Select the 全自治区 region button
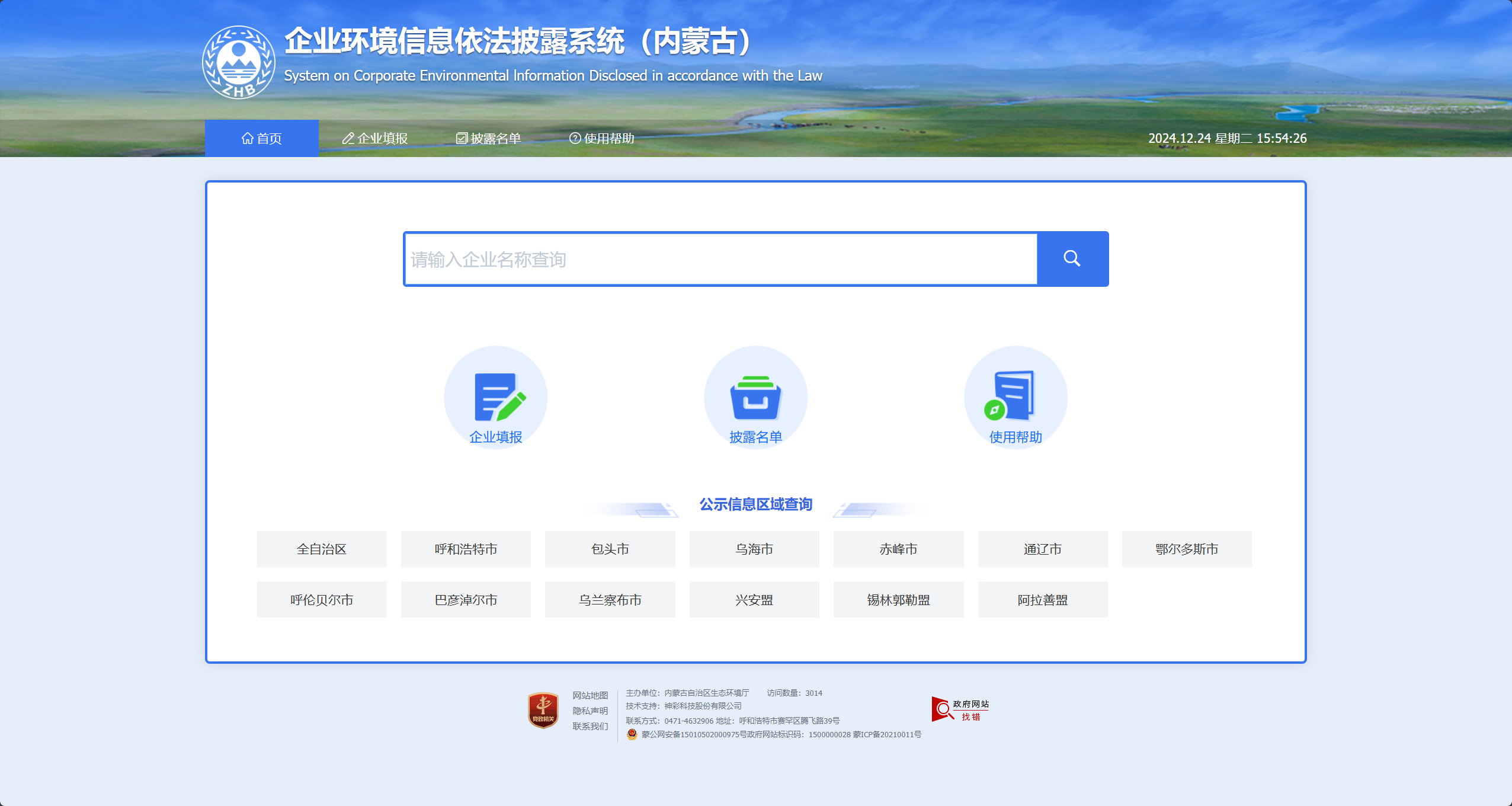 pos(322,549)
